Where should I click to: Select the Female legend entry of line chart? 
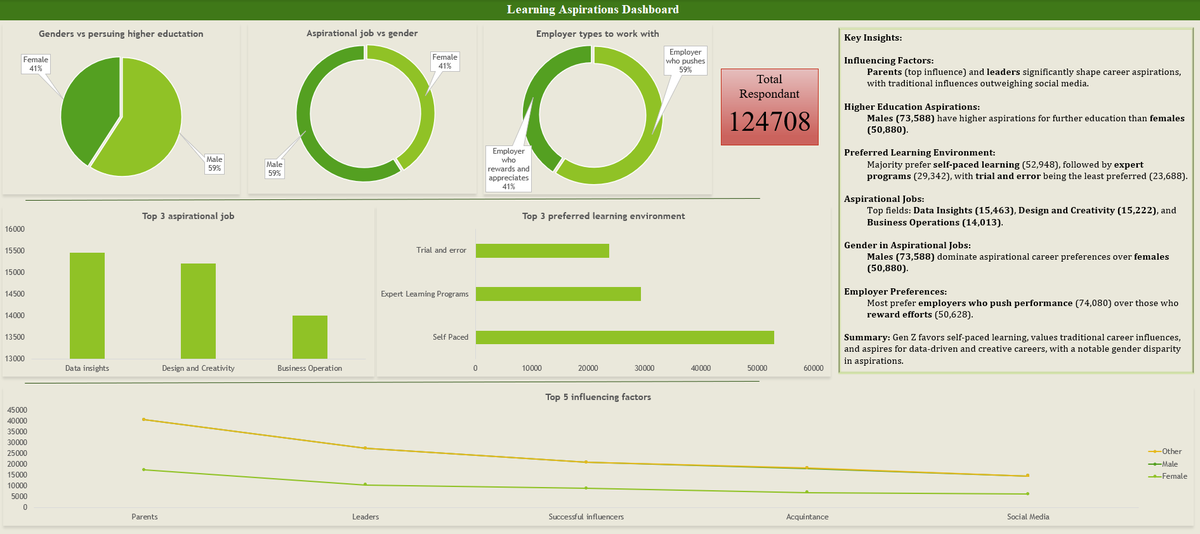coord(1168,476)
